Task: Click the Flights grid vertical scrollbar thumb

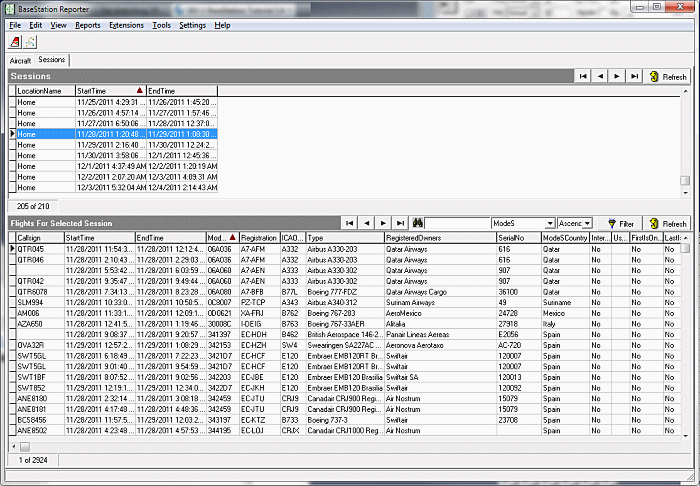Action: [685, 248]
